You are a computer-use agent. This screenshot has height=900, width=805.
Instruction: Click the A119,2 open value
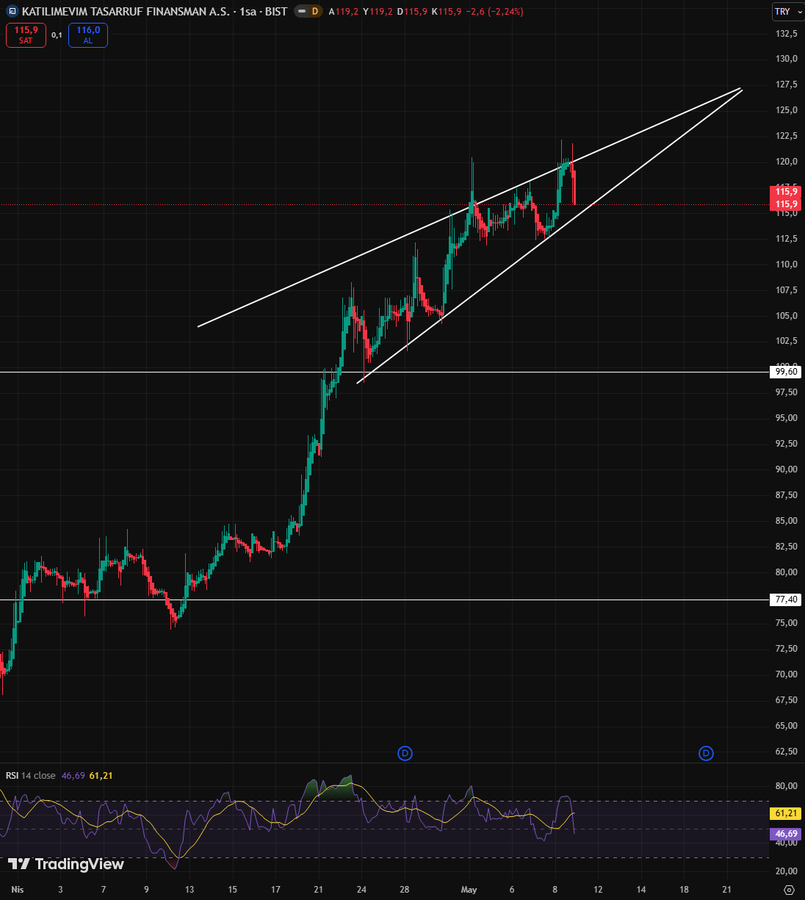[x=344, y=11]
